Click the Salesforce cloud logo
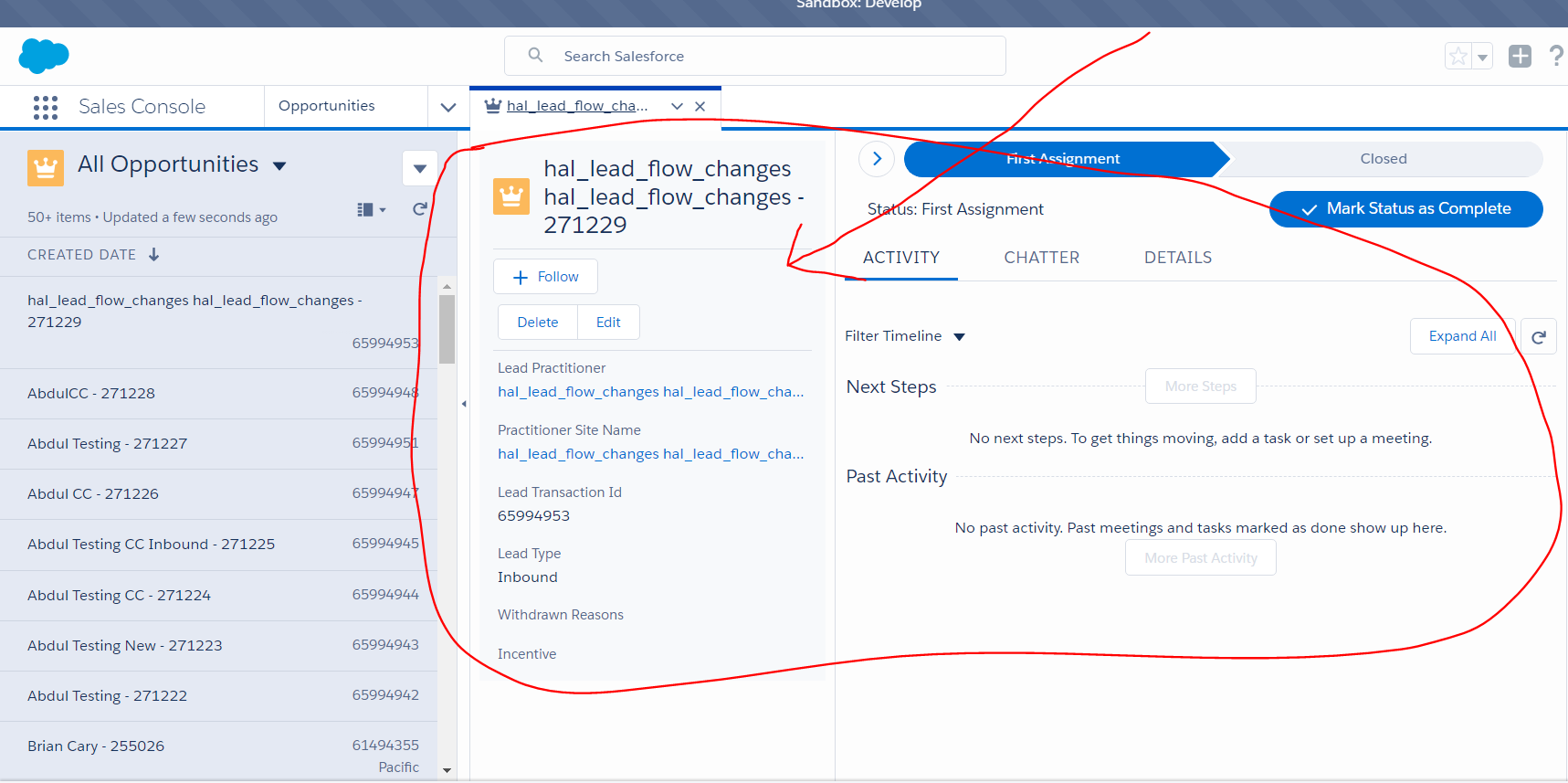Image resolution: width=1568 pixels, height=783 pixels. pos(44,56)
